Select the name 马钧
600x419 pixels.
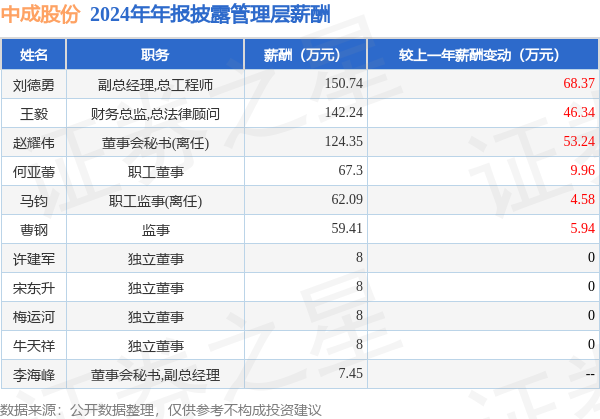click(34, 201)
